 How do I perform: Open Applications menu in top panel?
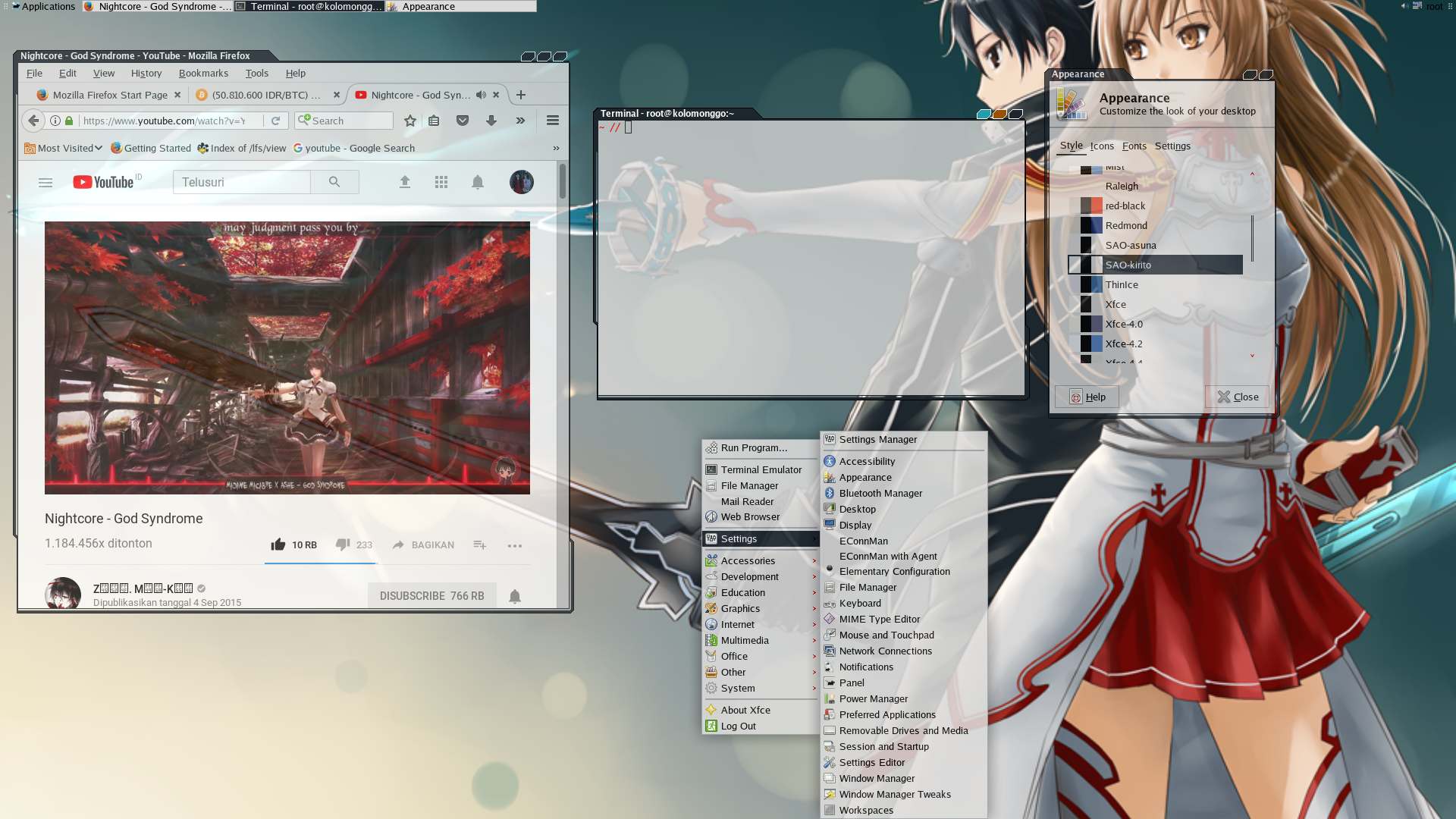click(x=43, y=6)
